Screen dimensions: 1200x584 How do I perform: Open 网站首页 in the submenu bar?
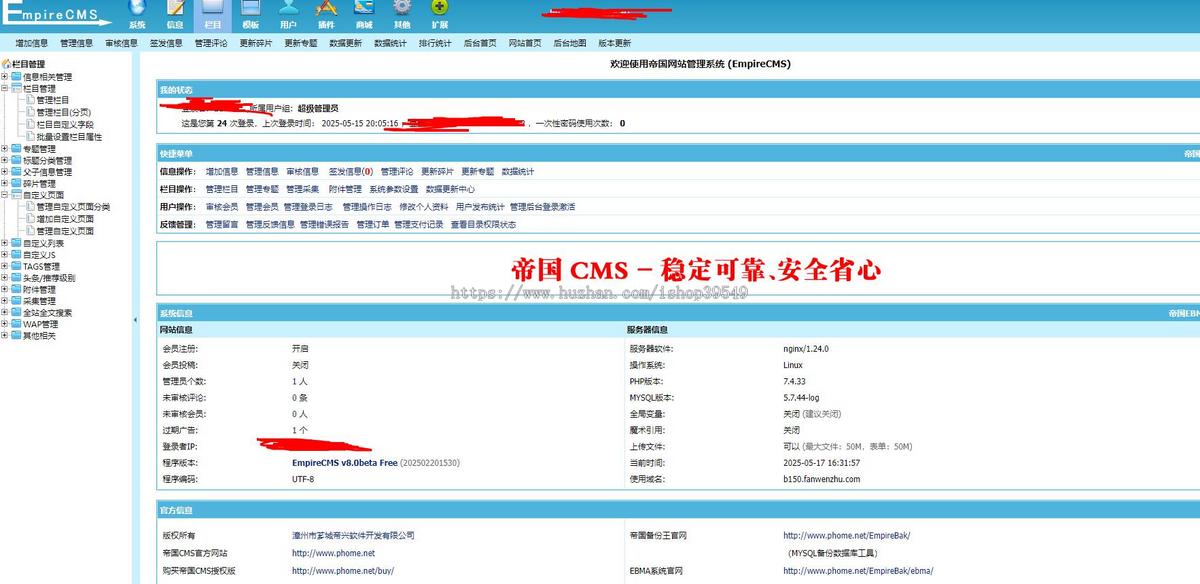click(x=525, y=43)
